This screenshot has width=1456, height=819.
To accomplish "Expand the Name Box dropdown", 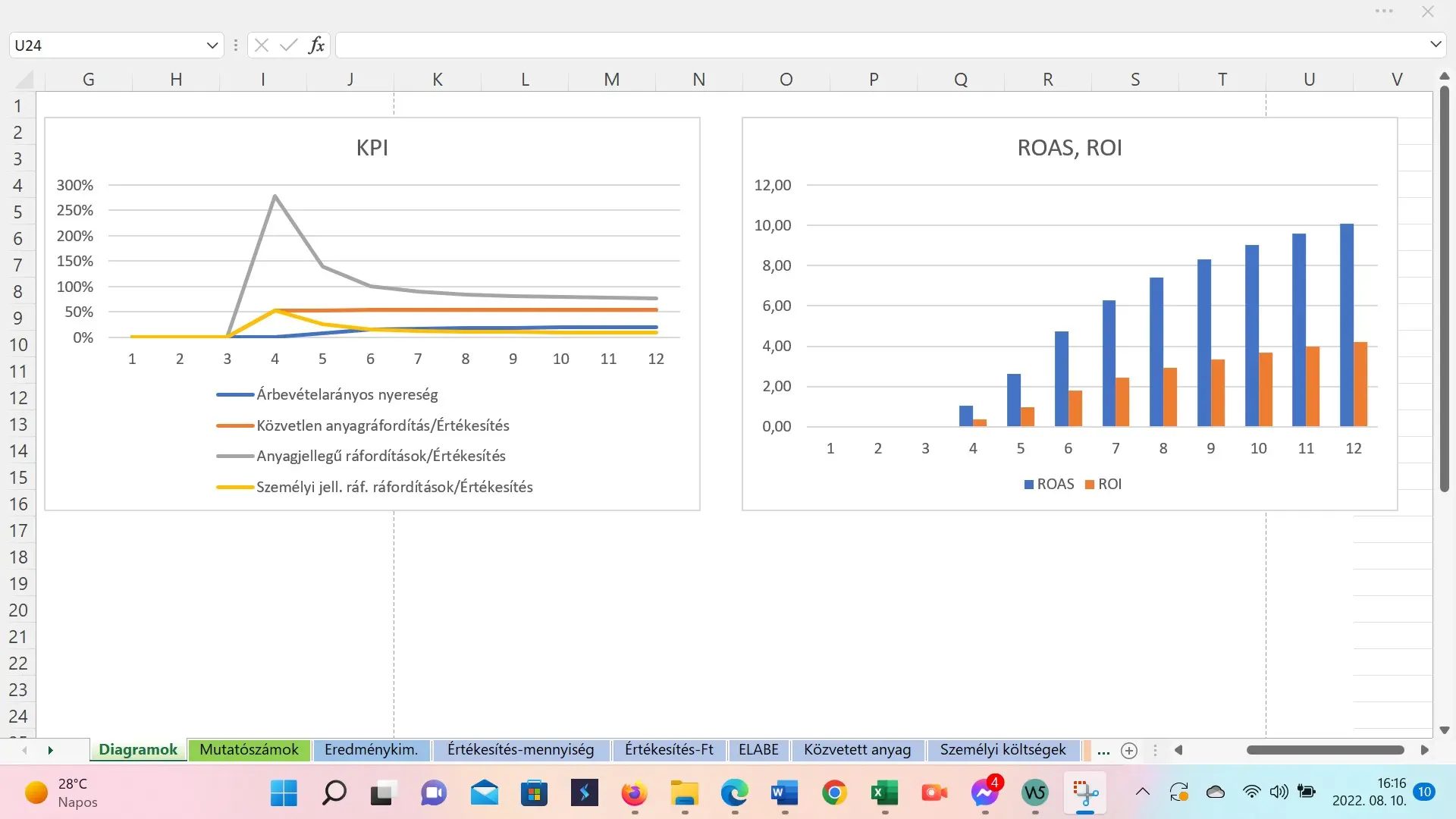I will tap(212, 45).
